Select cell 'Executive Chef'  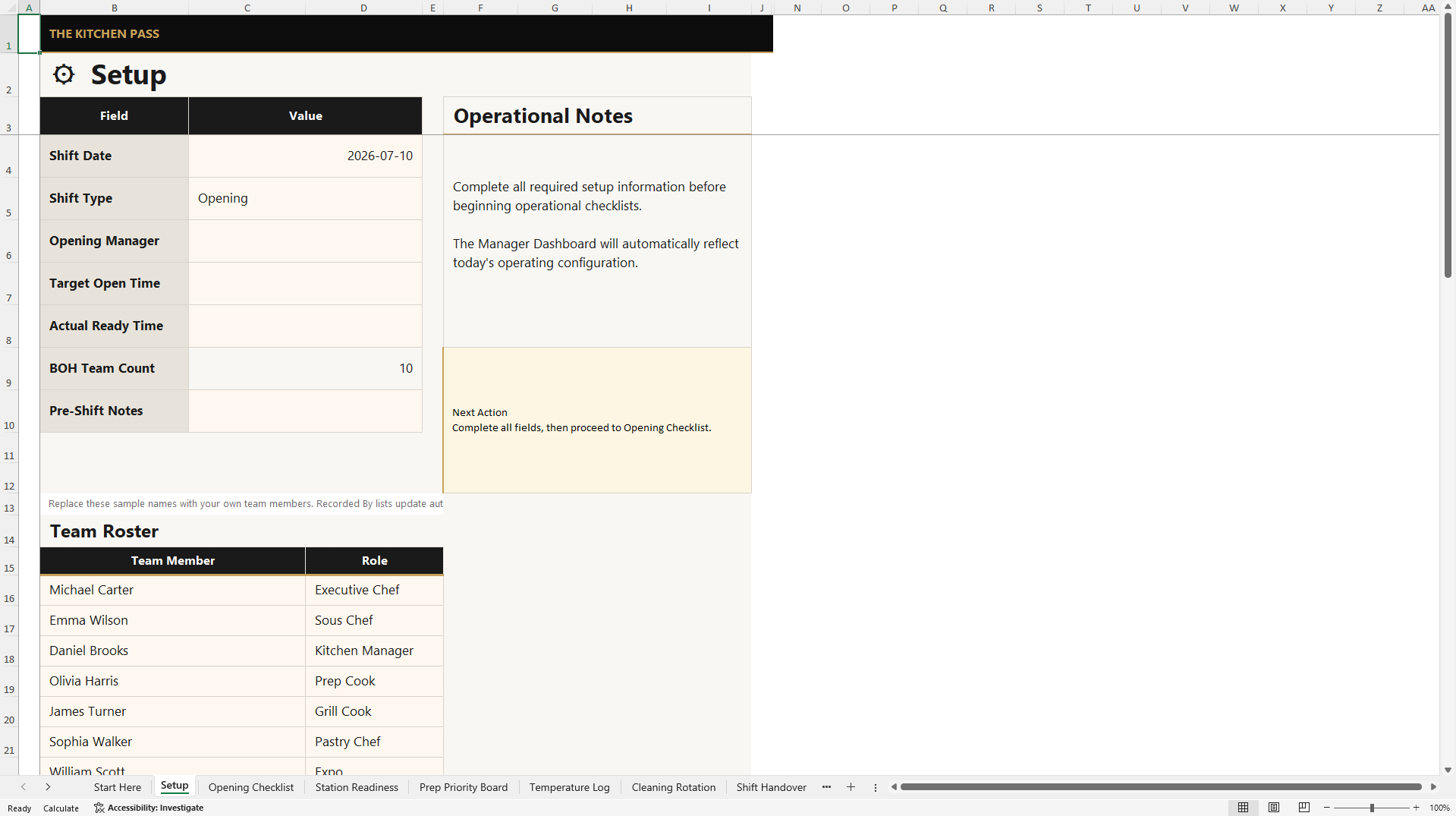coord(374,591)
